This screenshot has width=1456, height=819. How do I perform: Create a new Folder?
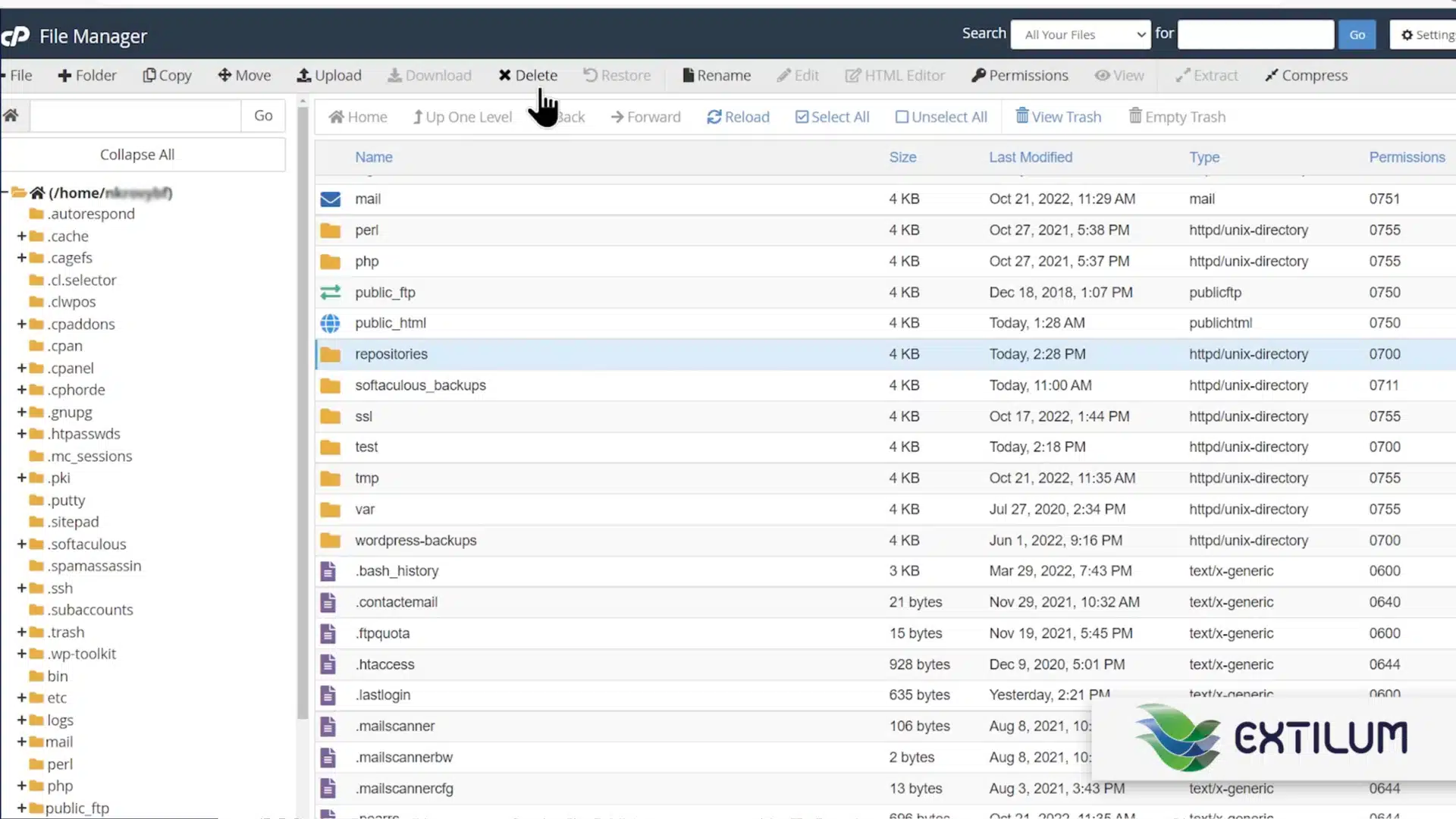coord(87,75)
